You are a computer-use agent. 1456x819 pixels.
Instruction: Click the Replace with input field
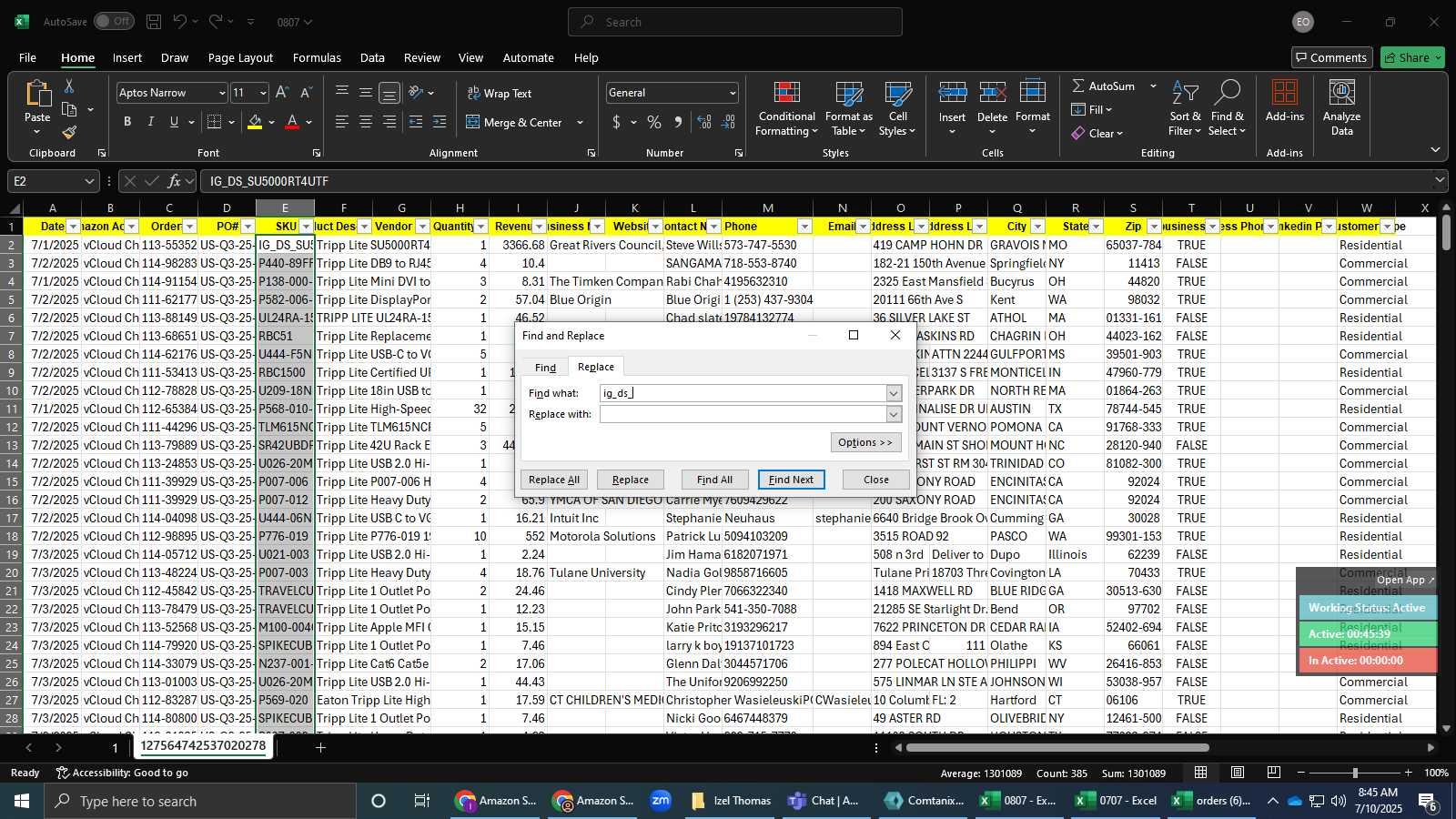point(743,414)
